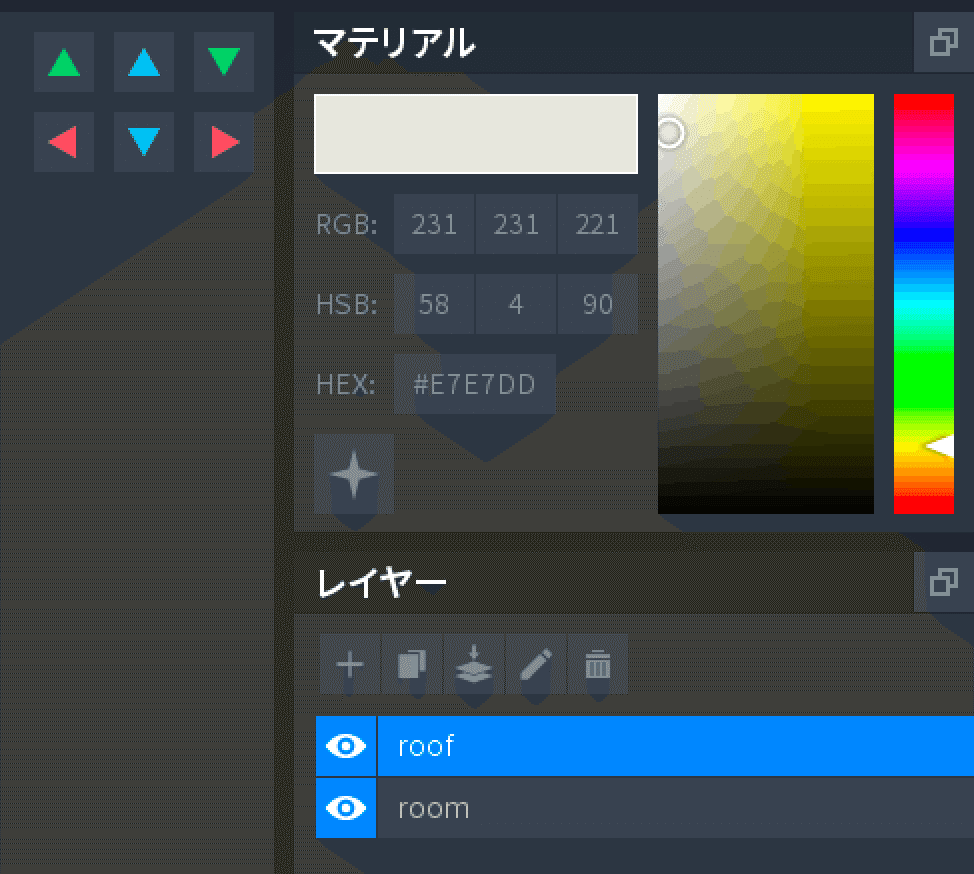Image resolution: width=974 pixels, height=874 pixels.
Task: Click the white hue slider pointer
Action: (940, 446)
